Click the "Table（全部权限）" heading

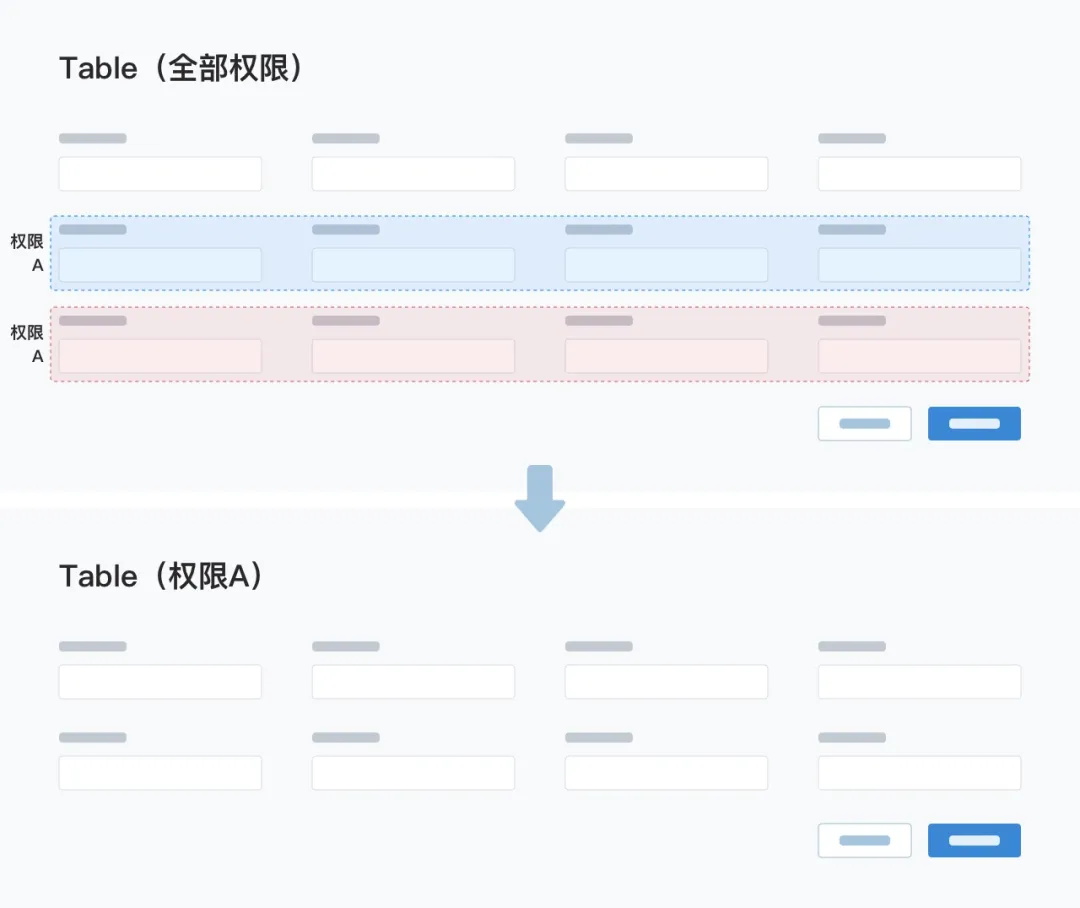(x=181, y=68)
